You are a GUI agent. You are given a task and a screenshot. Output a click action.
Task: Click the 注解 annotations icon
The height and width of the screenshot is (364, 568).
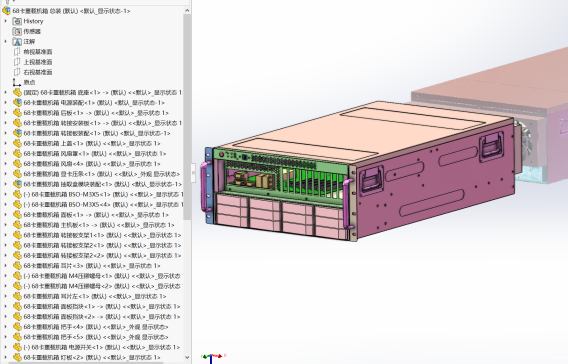click(17, 42)
